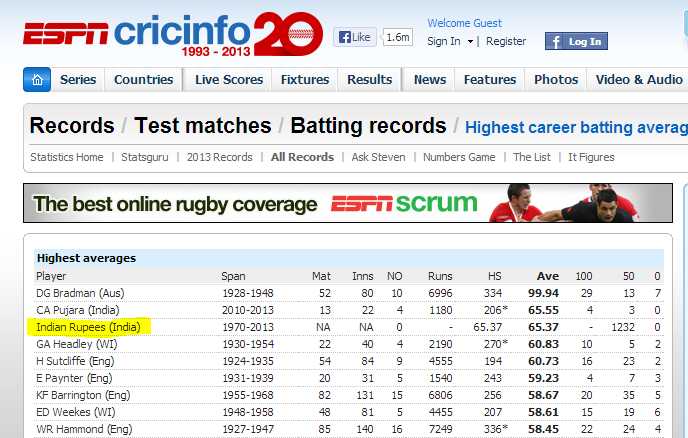Select Video & Audio in navigation
This screenshot has width=688, height=438.
point(639,80)
